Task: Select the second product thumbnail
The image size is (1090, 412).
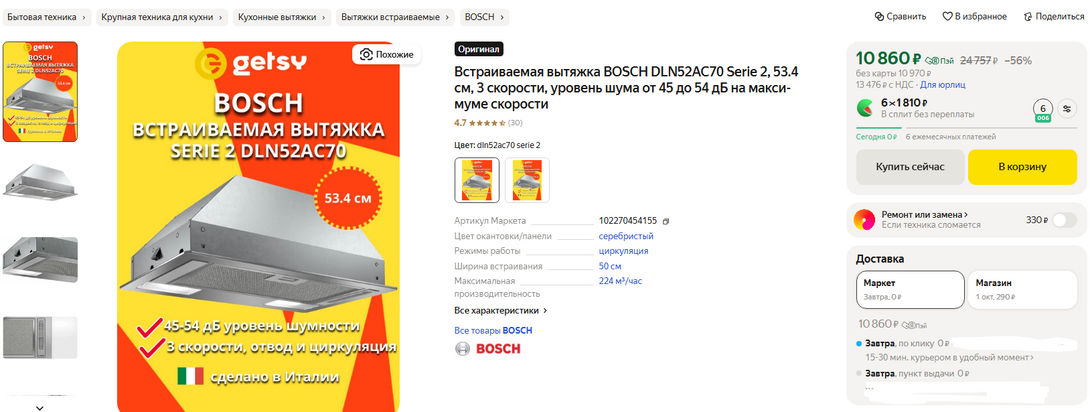Action: coord(40,182)
